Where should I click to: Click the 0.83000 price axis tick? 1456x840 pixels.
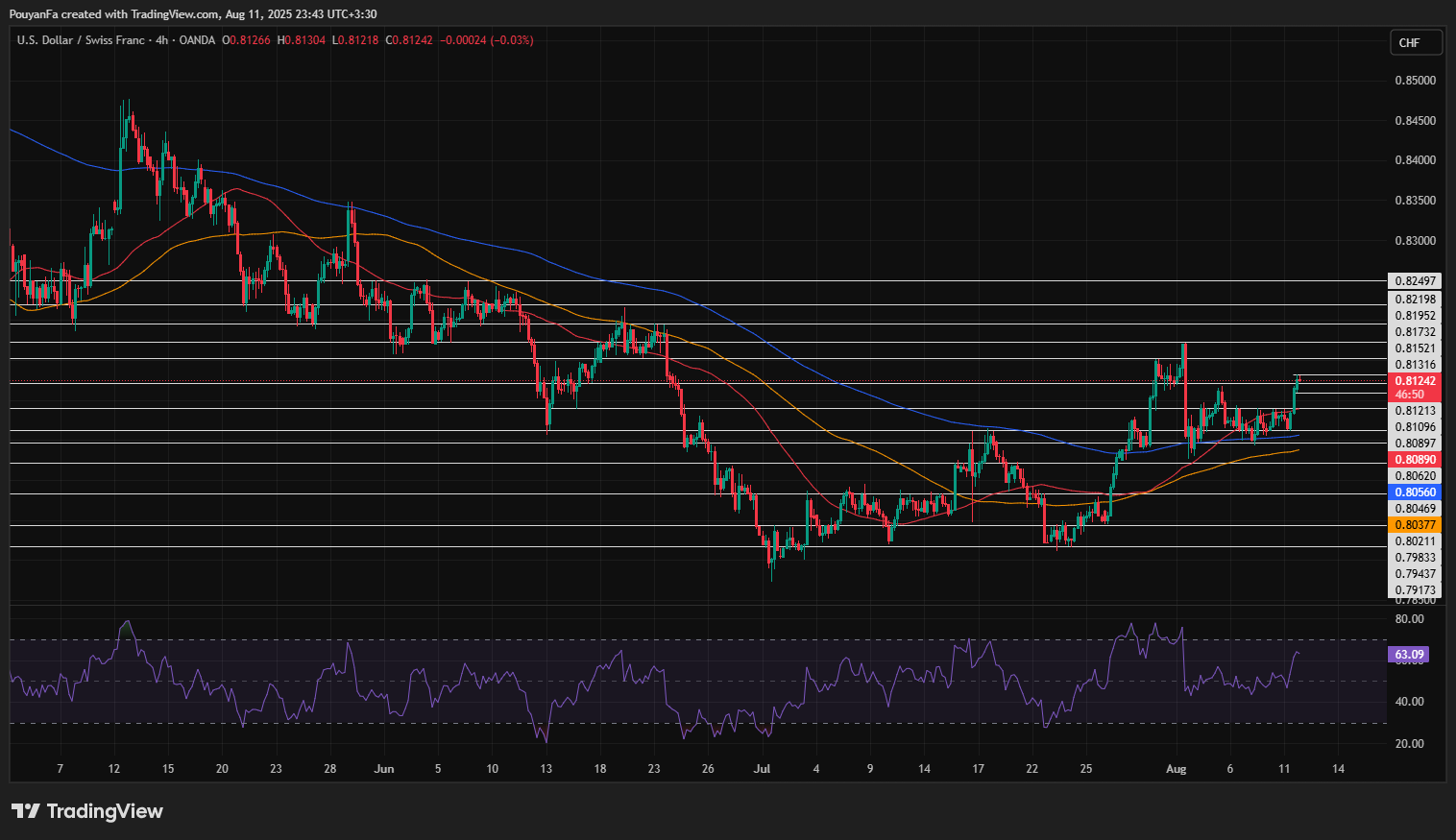pyautogui.click(x=1415, y=241)
